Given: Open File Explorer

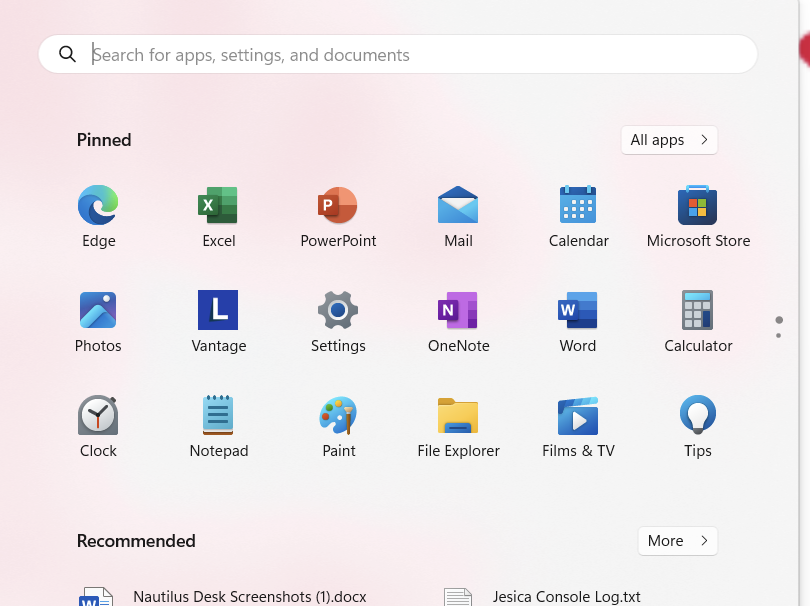Looking at the screenshot, I should pyautogui.click(x=458, y=427).
